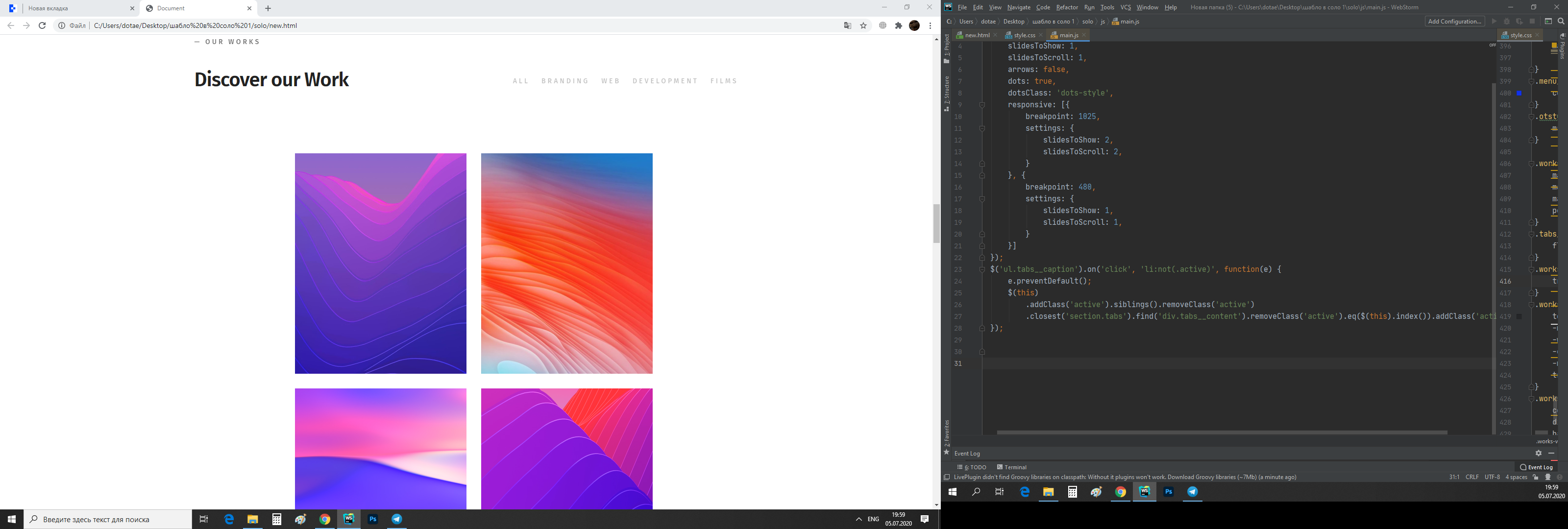Bookmark this page with the star icon
Screen dimensions: 1568x529
coord(863,25)
